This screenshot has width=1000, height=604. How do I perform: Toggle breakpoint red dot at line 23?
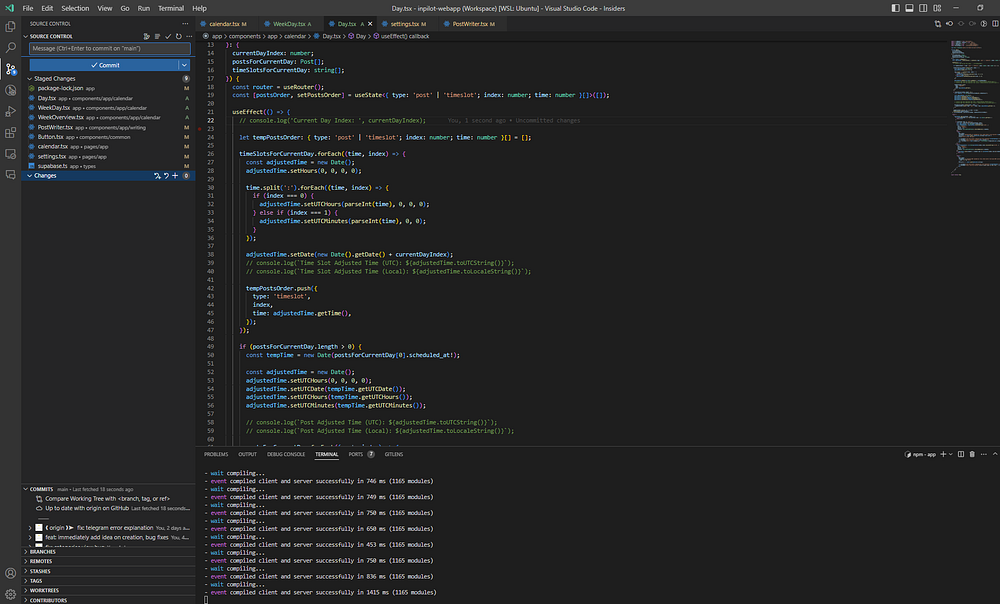[x=201, y=129]
